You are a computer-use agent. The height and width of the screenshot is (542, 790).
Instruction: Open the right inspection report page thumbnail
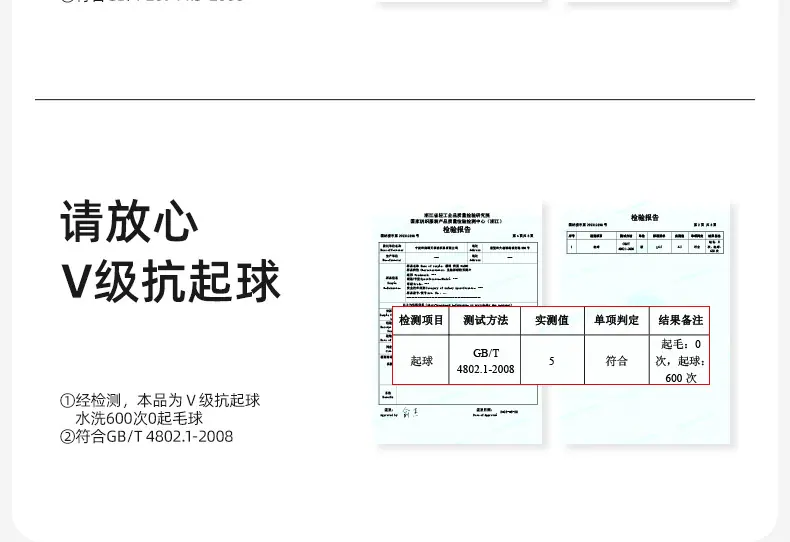click(647, 323)
